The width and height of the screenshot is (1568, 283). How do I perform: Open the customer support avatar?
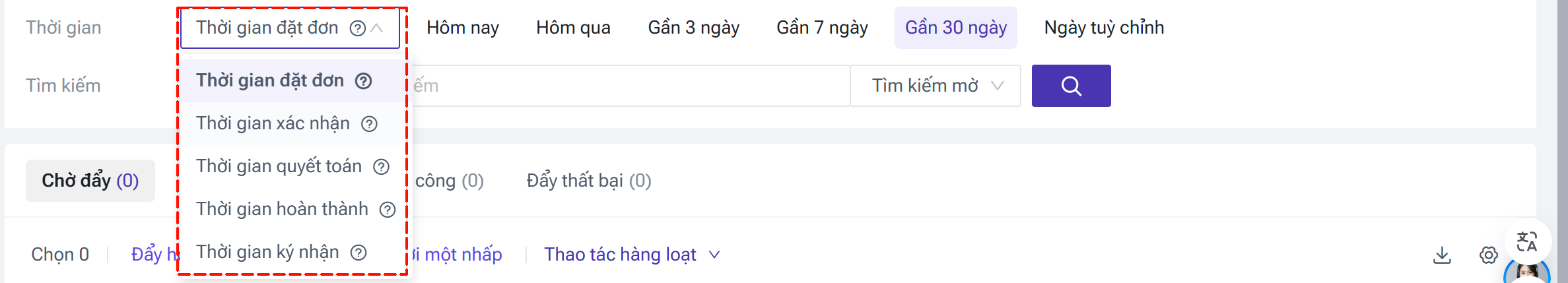(1527, 272)
